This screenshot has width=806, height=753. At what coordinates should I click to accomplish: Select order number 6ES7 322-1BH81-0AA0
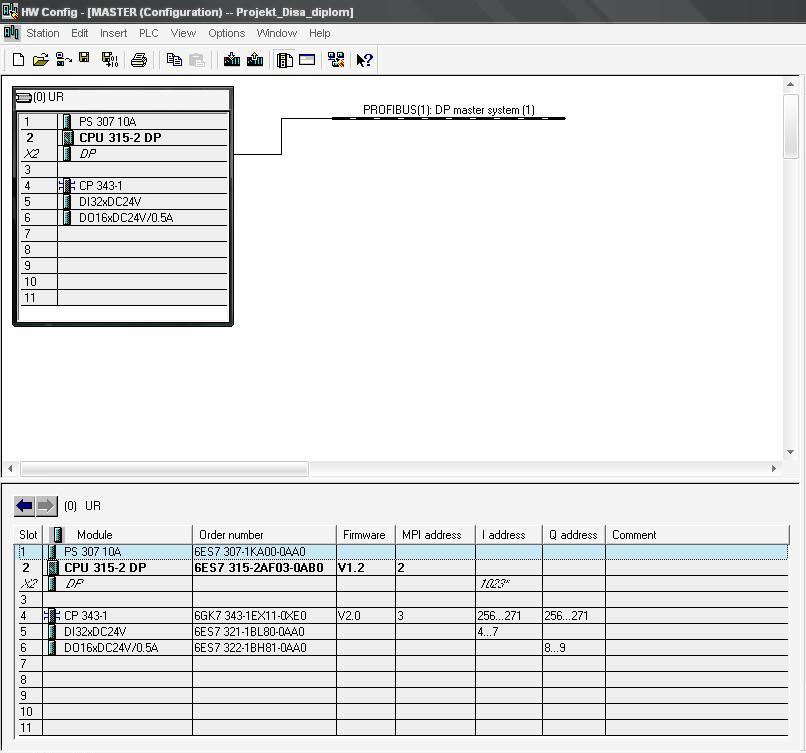pos(250,648)
